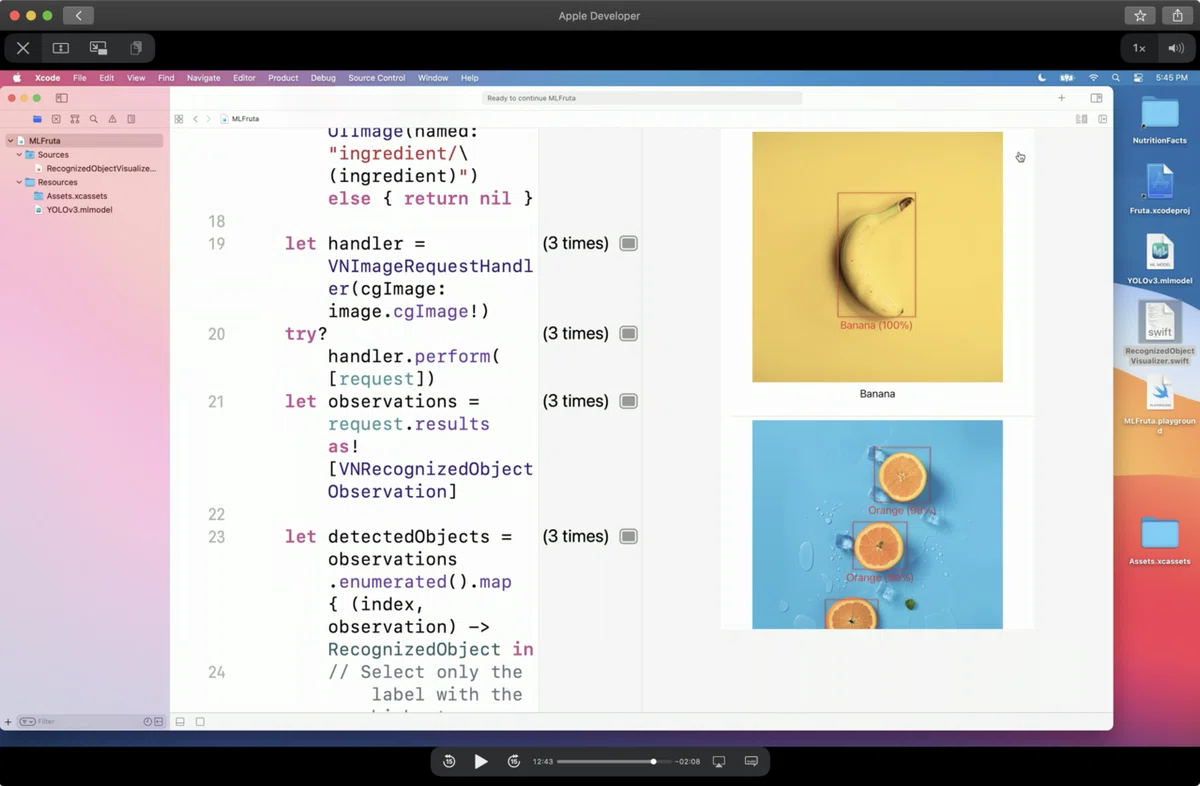Skip back 15 seconds in video
The image size is (1200, 786).
point(449,761)
